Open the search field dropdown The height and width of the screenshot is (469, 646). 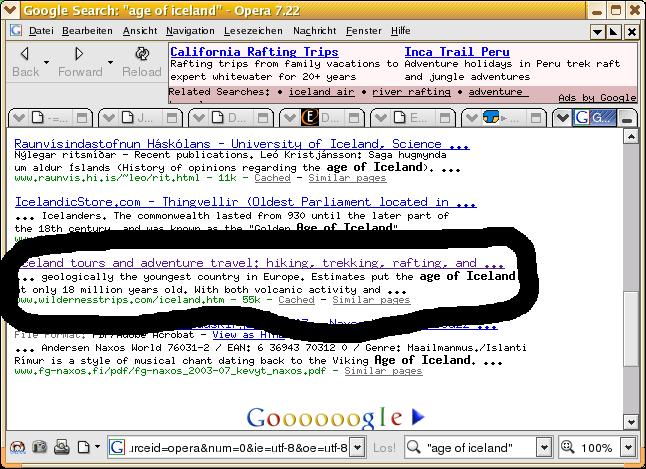(544, 448)
